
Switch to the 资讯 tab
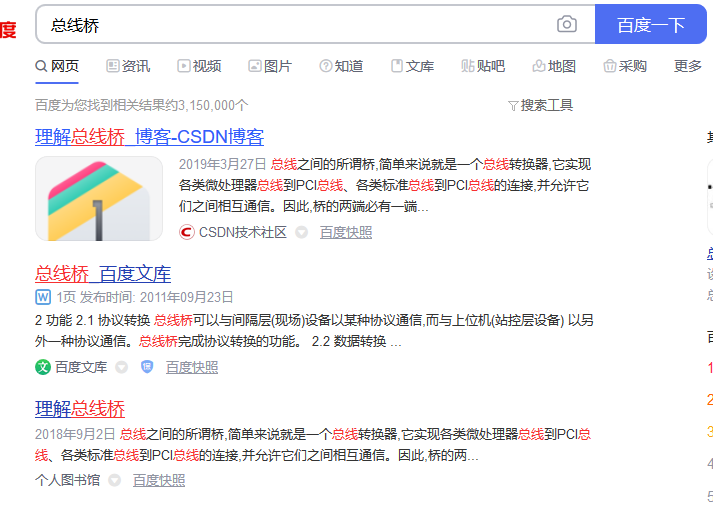point(128,66)
